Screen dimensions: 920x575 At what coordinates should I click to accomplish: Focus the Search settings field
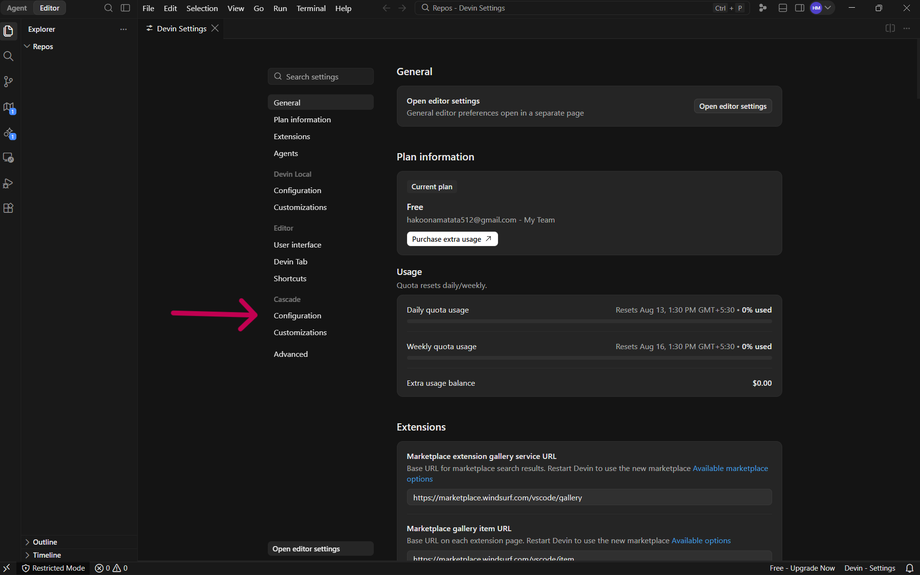tap(320, 76)
